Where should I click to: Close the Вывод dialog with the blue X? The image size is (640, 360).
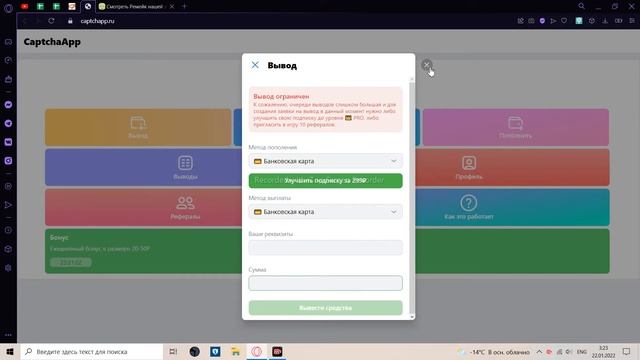click(x=255, y=65)
